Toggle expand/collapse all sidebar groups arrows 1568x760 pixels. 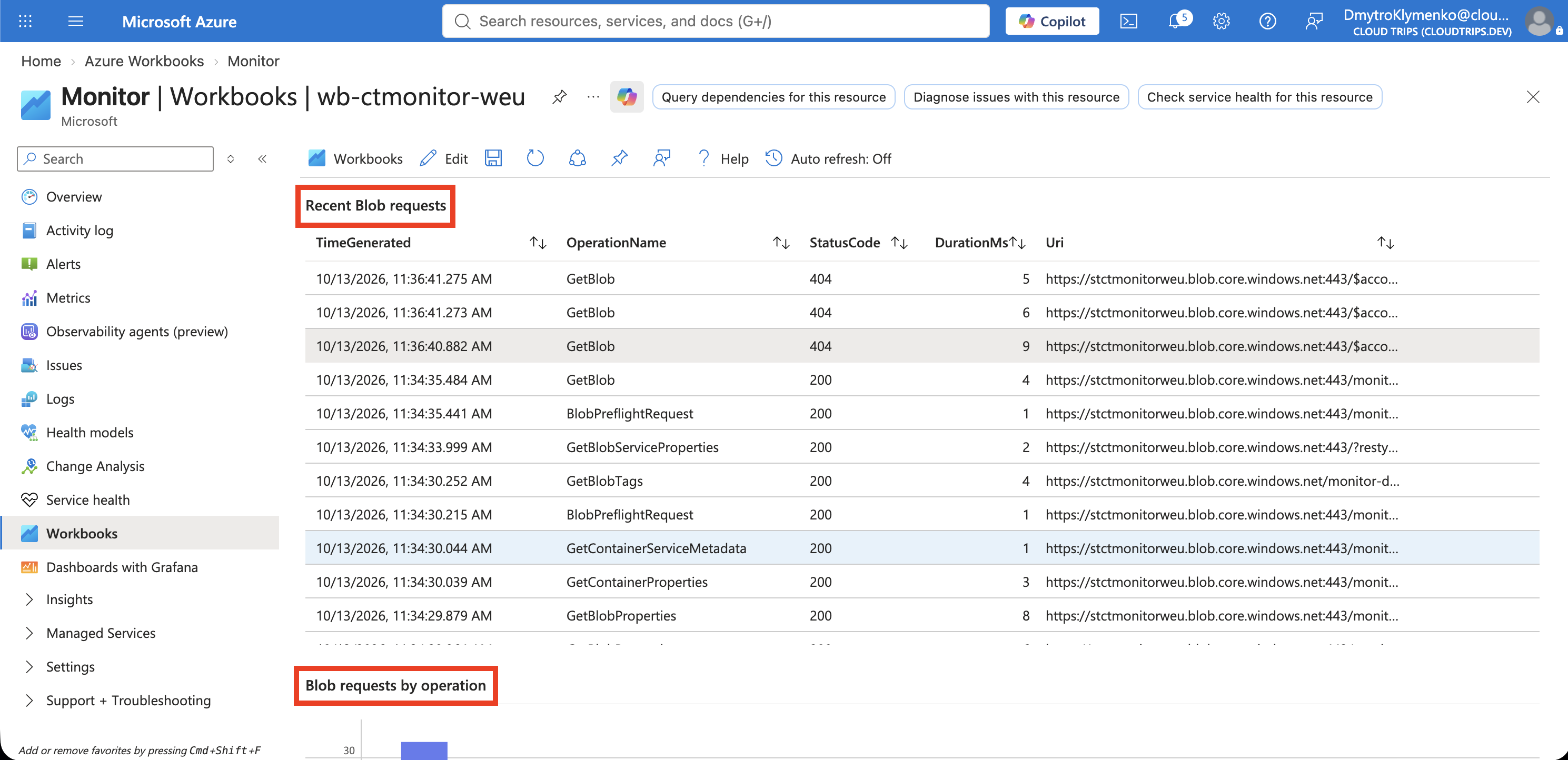point(231,159)
